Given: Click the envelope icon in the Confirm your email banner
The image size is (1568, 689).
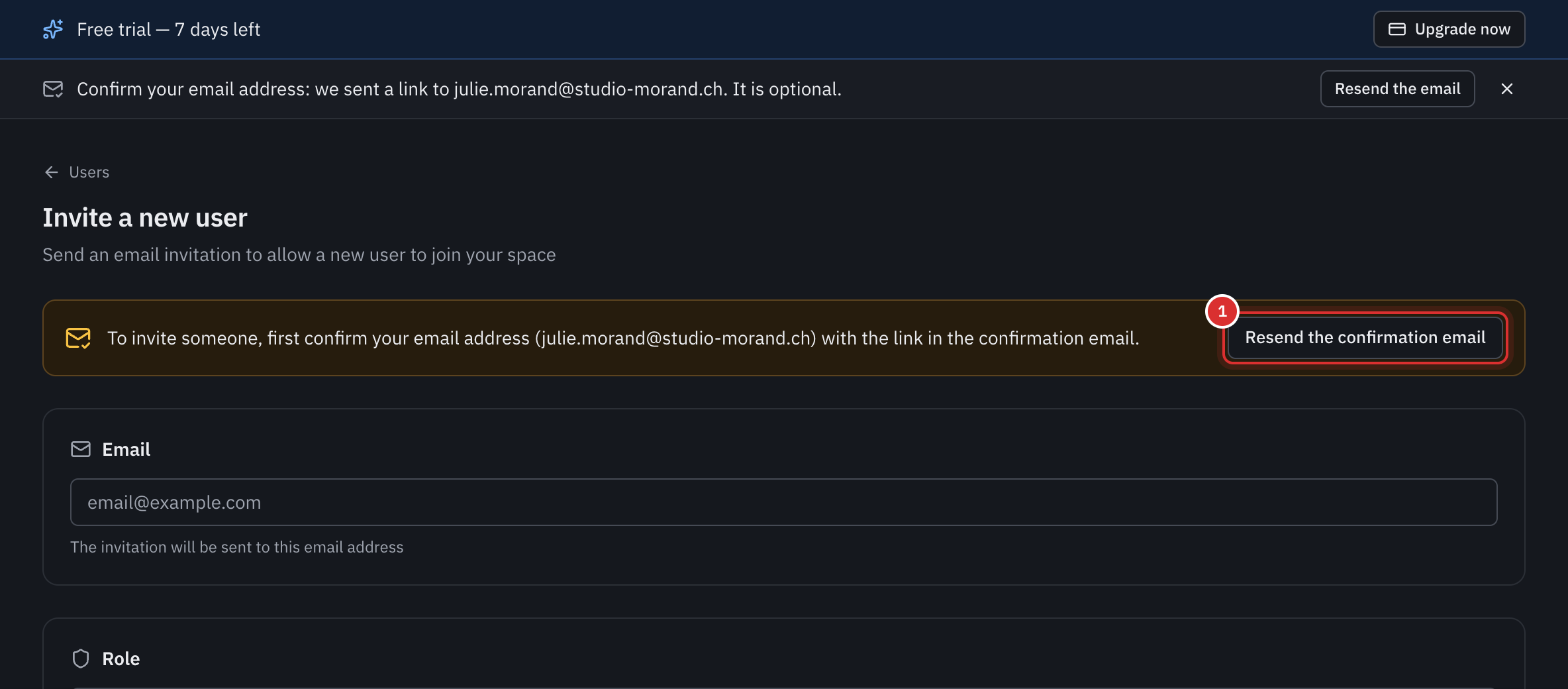Looking at the screenshot, I should (53, 89).
